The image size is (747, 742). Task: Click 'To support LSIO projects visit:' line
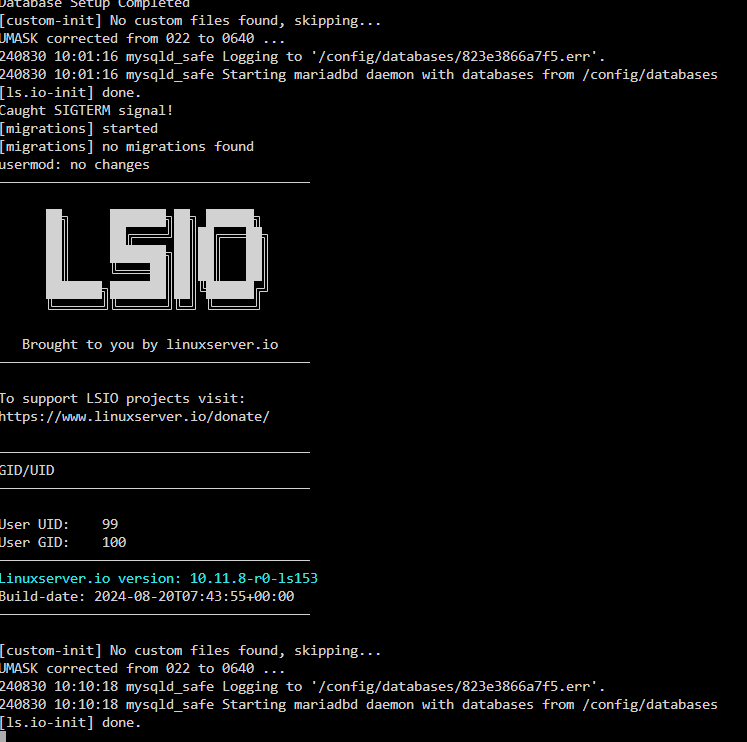pos(122,399)
